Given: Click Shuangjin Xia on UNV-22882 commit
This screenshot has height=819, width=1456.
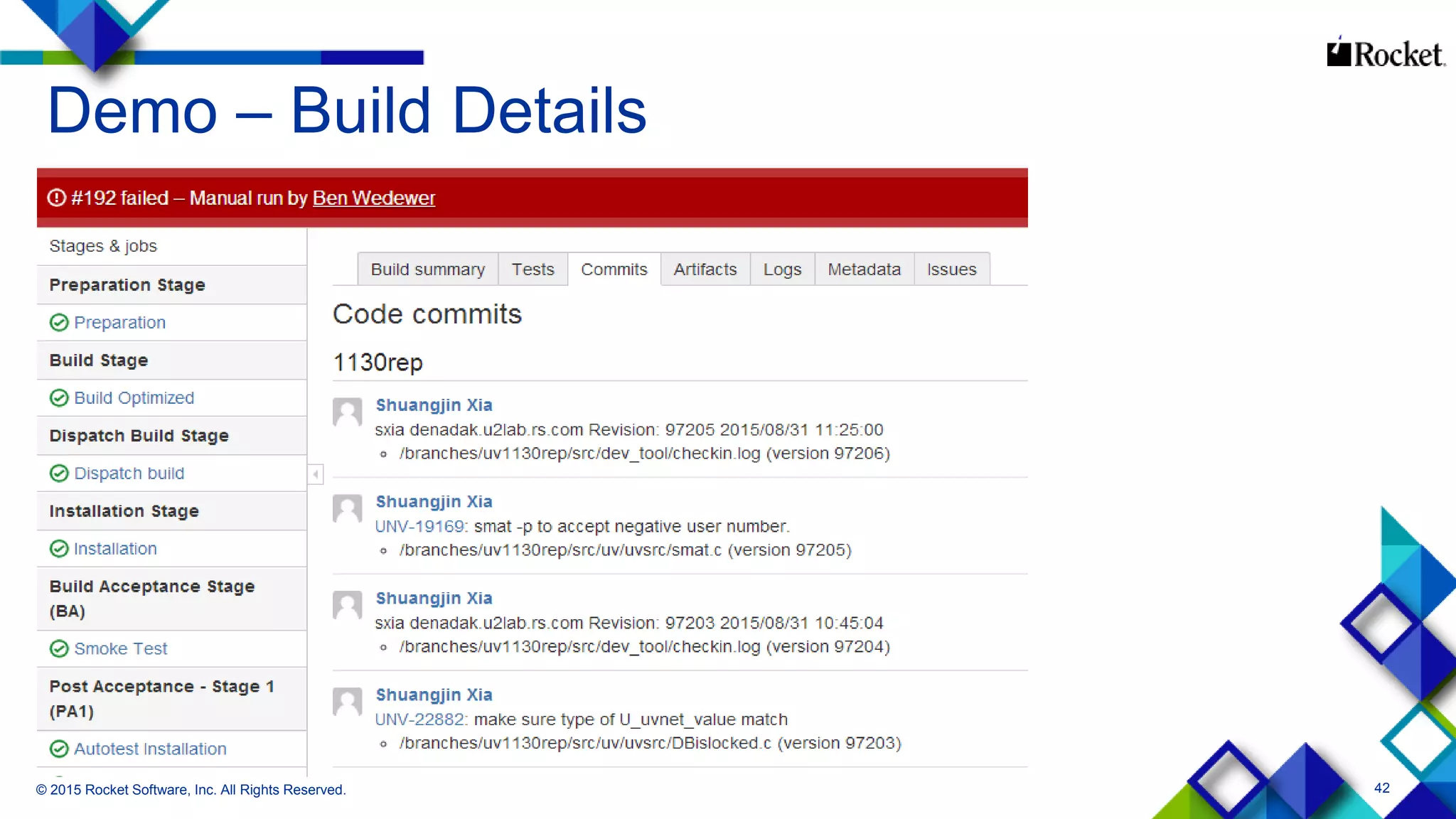Looking at the screenshot, I should click(x=434, y=695).
